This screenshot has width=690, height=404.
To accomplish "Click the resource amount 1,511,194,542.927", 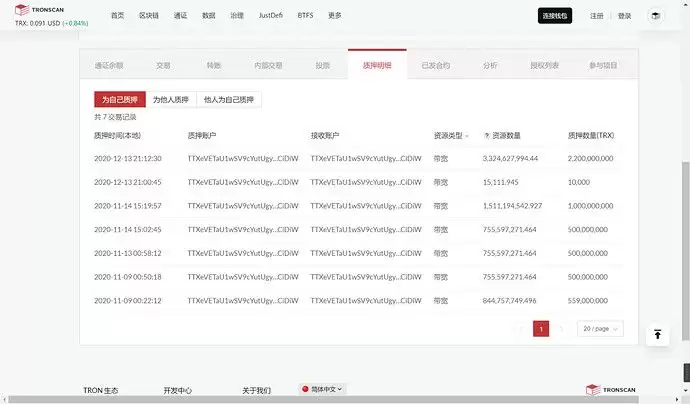I will (512, 206).
